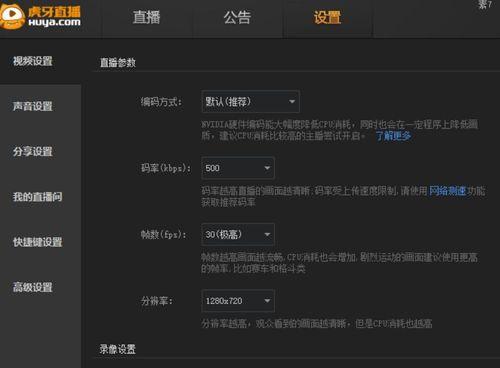Click the 直播参数 section heading
500x368 pixels.
tap(118, 62)
